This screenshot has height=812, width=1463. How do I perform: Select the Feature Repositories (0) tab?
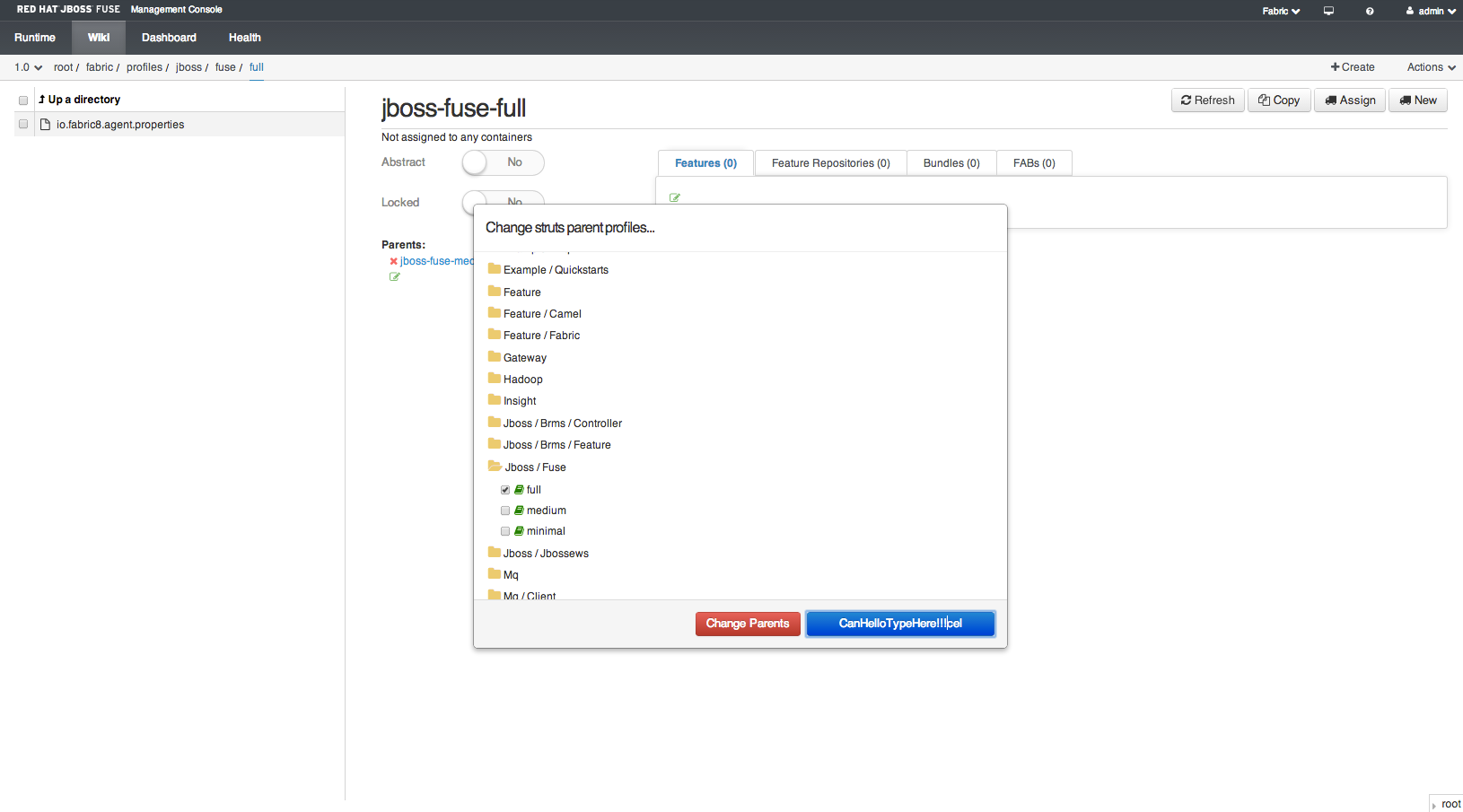click(x=830, y=163)
